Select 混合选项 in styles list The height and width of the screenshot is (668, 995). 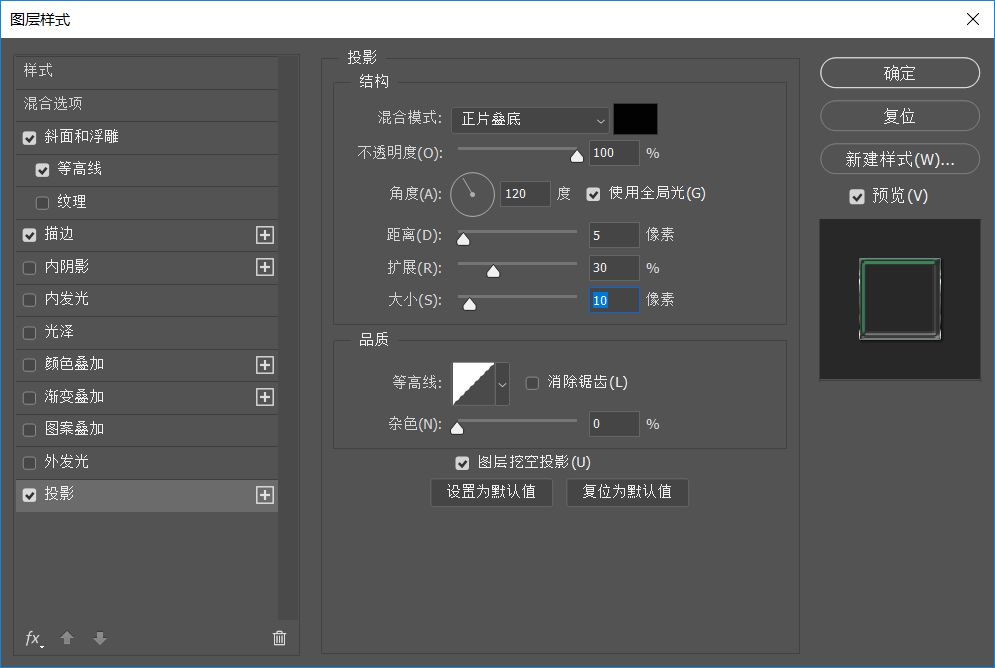point(53,104)
